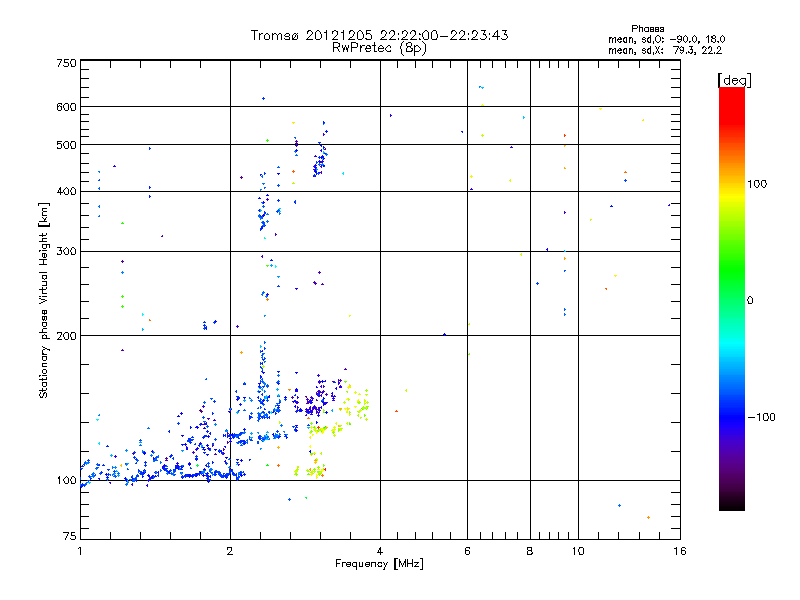The image size is (800, 600).
Task: Click the '300' y-axis tick label
Action: click(x=66, y=251)
